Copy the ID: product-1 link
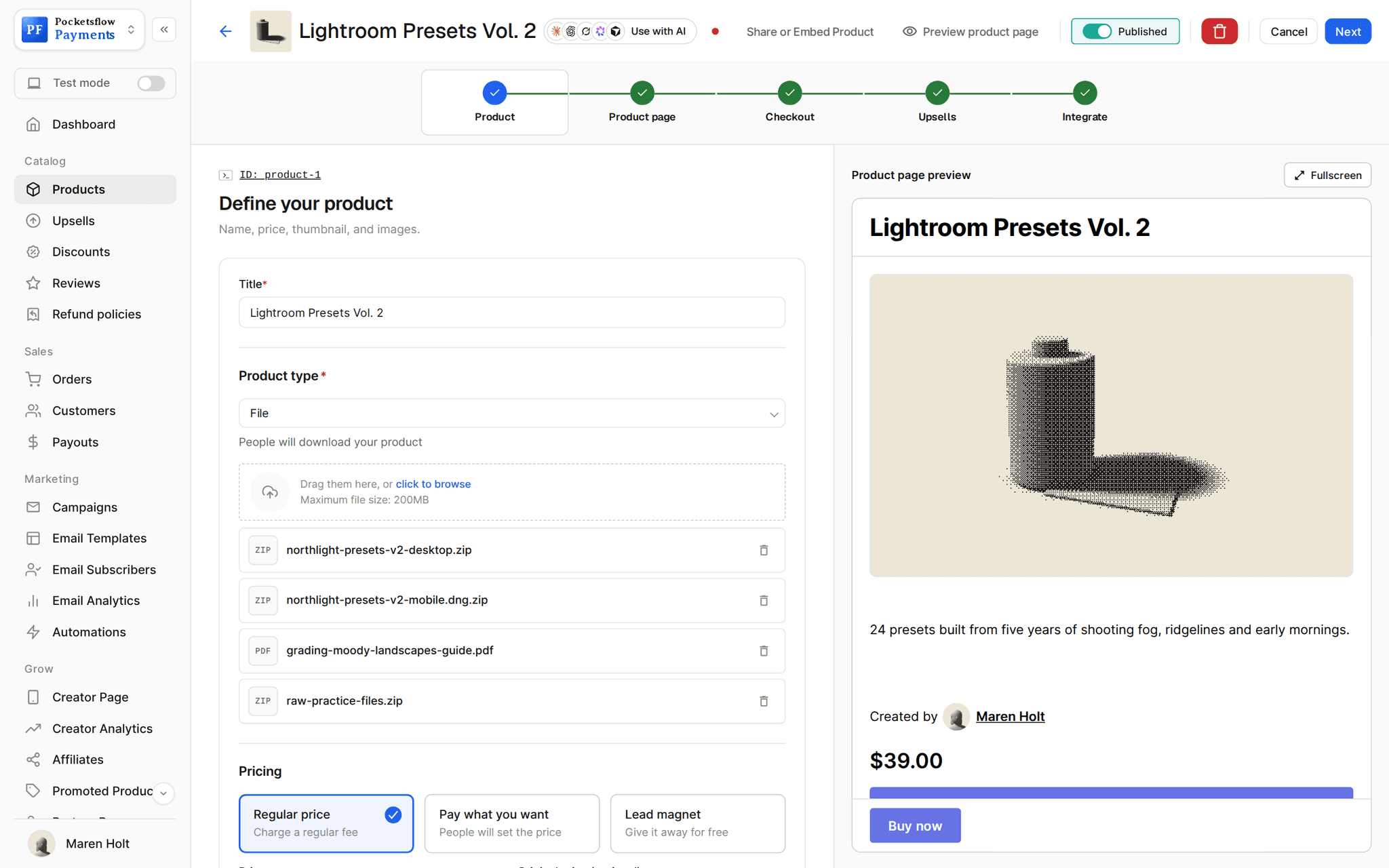 (x=280, y=175)
